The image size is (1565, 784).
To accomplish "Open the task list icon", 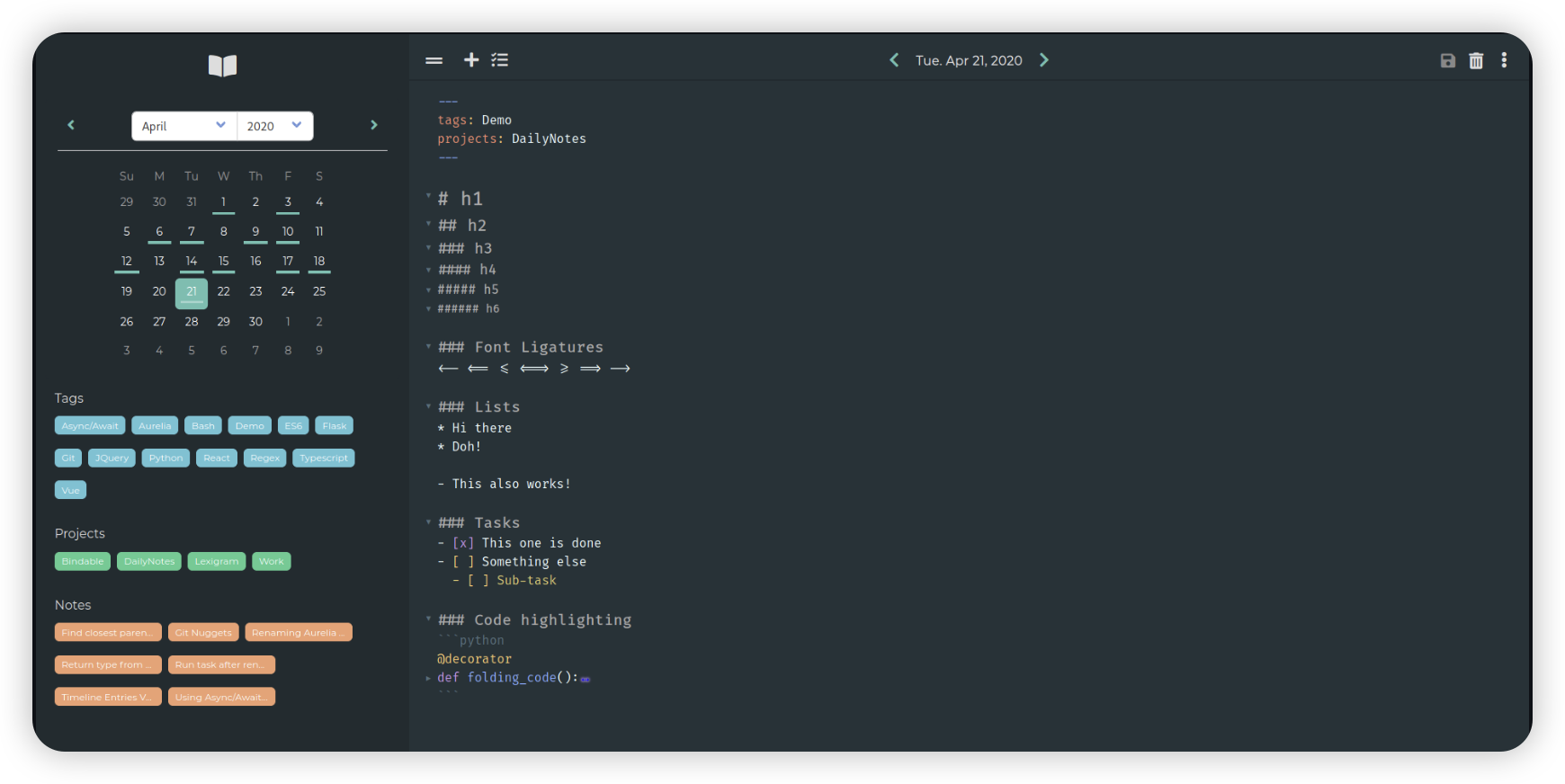I will point(500,59).
